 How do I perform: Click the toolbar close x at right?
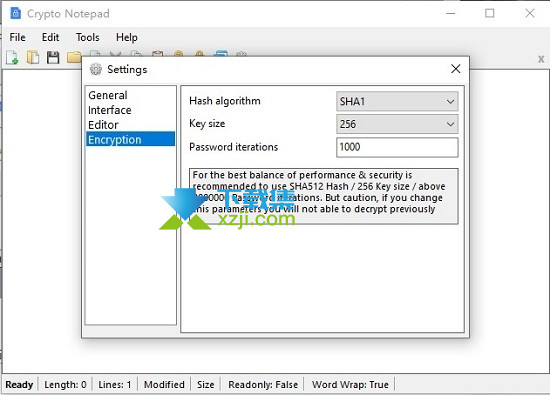(541, 59)
